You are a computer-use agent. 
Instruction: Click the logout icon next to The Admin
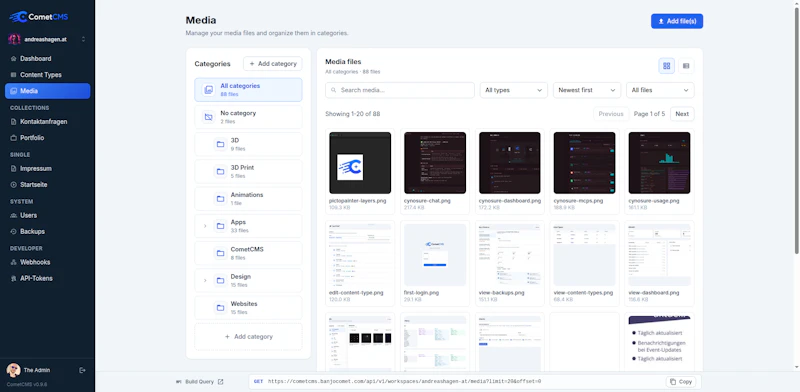[83, 370]
